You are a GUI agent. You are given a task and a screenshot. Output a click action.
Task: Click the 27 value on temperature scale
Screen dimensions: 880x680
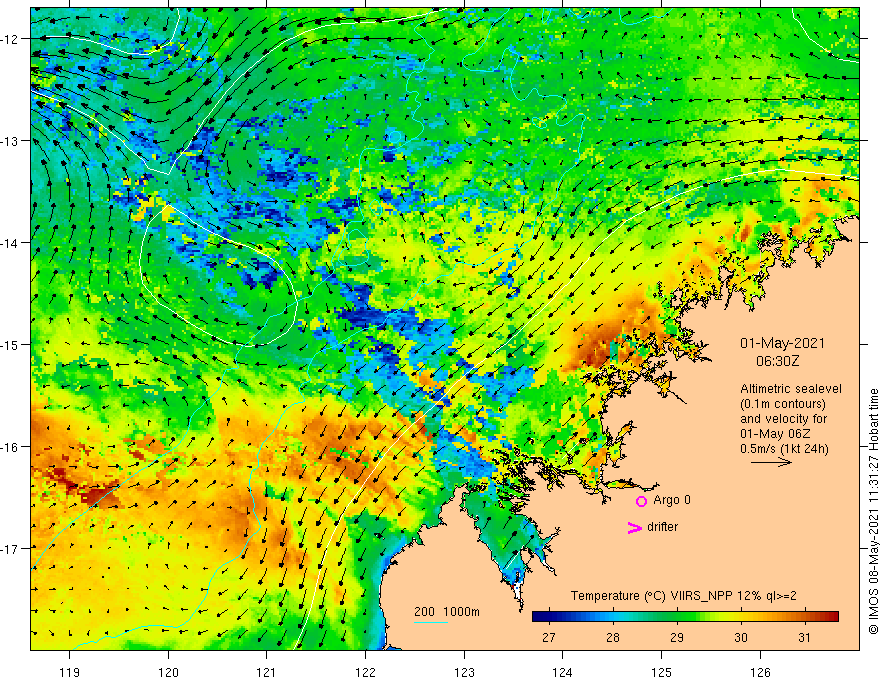(x=548, y=637)
